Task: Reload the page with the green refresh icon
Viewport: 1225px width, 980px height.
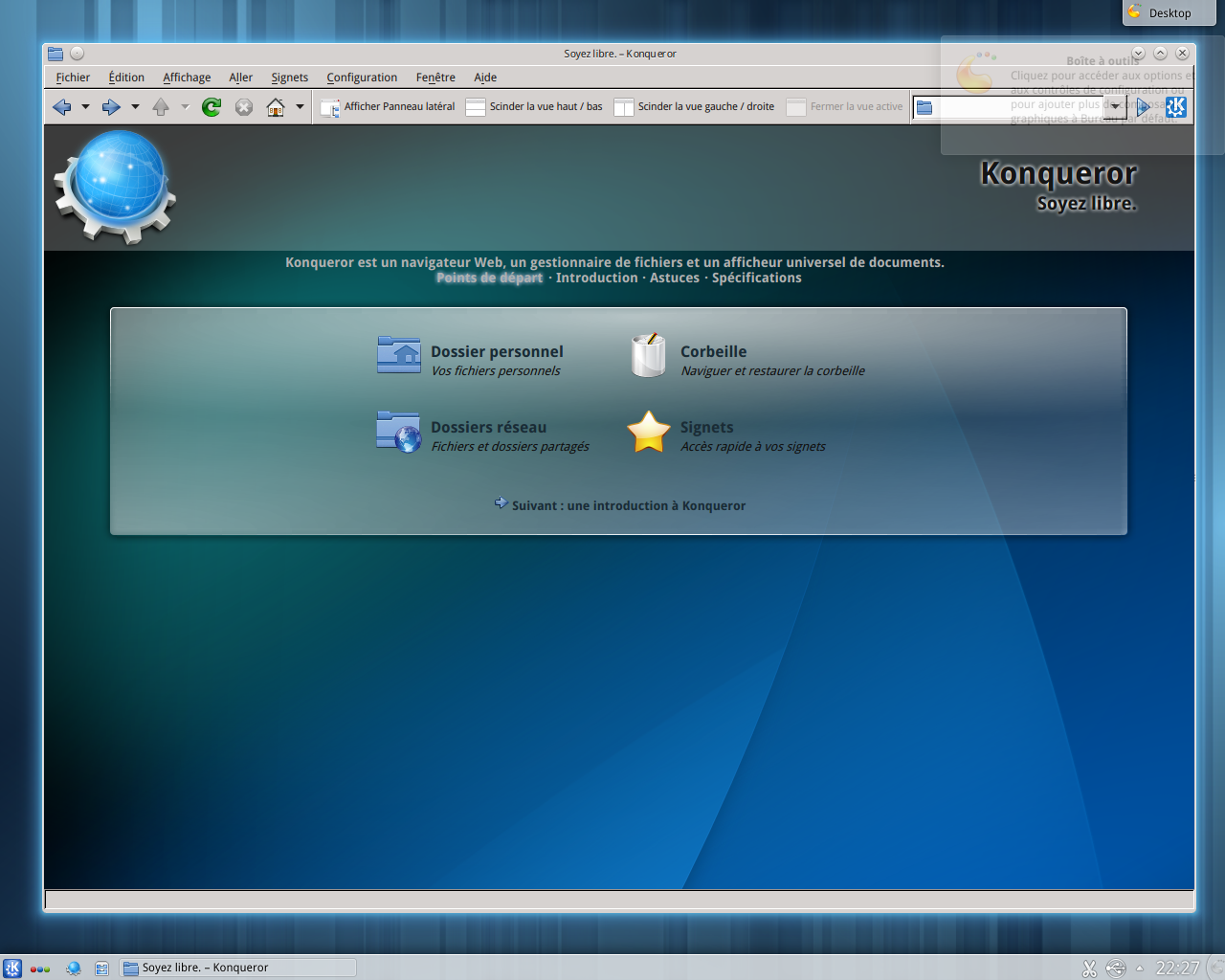Action: click(212, 107)
